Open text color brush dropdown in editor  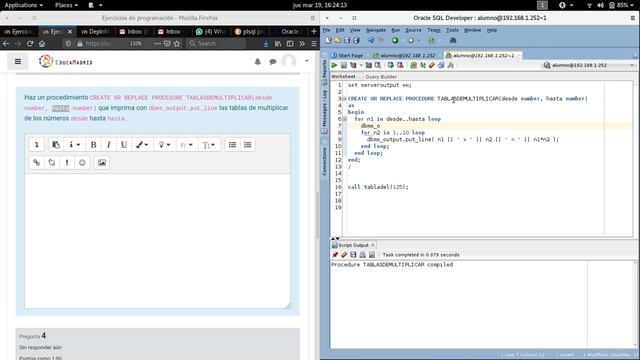[142, 145]
